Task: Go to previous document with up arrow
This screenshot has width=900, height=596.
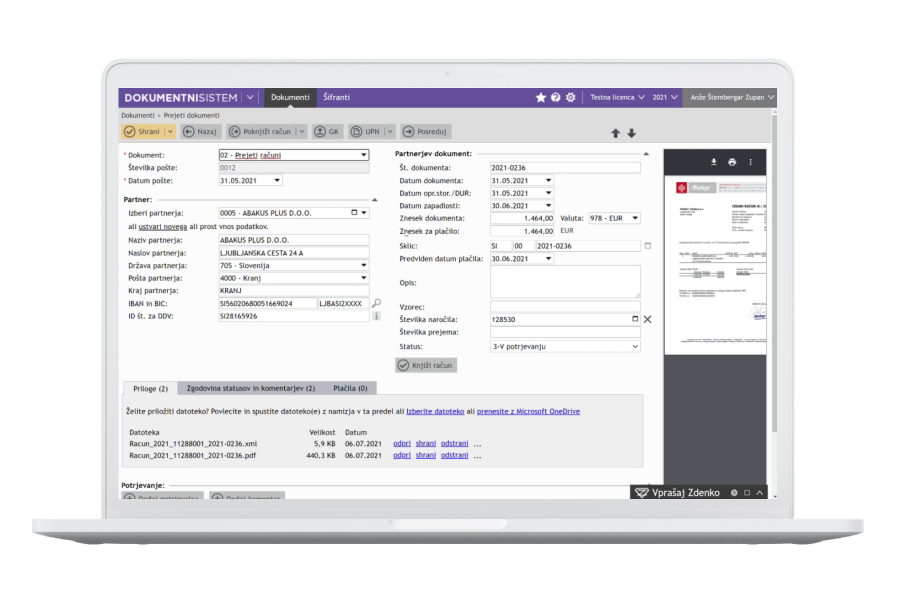Action: [615, 133]
